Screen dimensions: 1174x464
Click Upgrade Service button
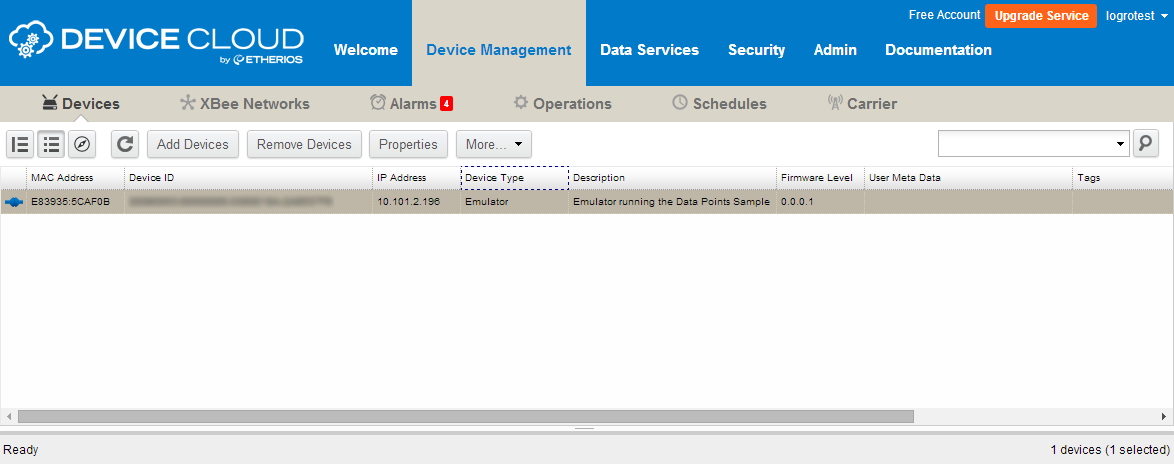[1041, 16]
